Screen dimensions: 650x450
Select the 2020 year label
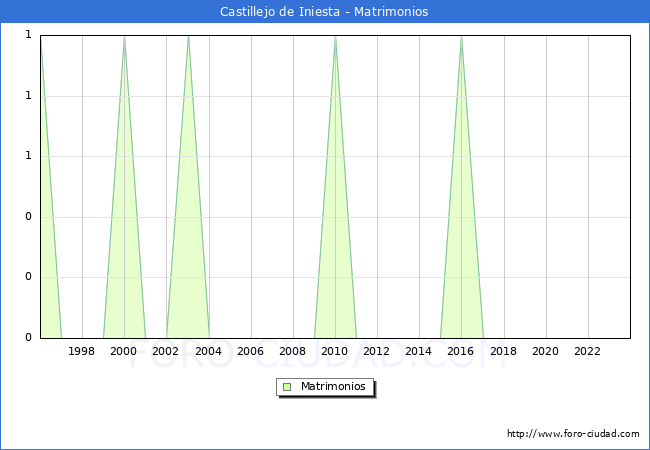pos(545,351)
